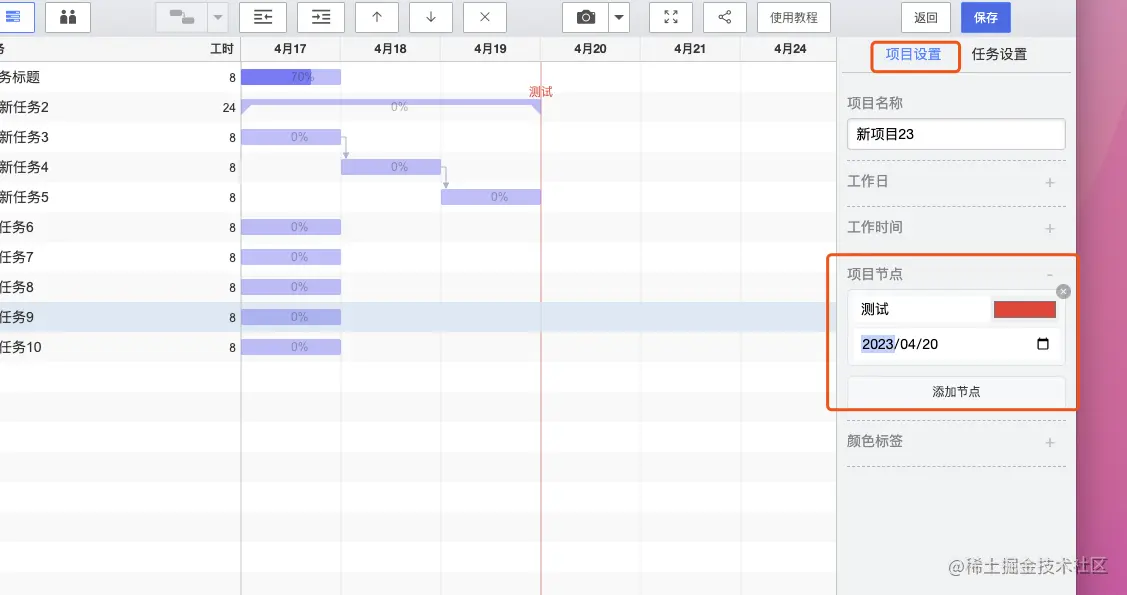This screenshot has width=1127, height=595.
Task: Click the 4月21 date header
Action: (690, 49)
